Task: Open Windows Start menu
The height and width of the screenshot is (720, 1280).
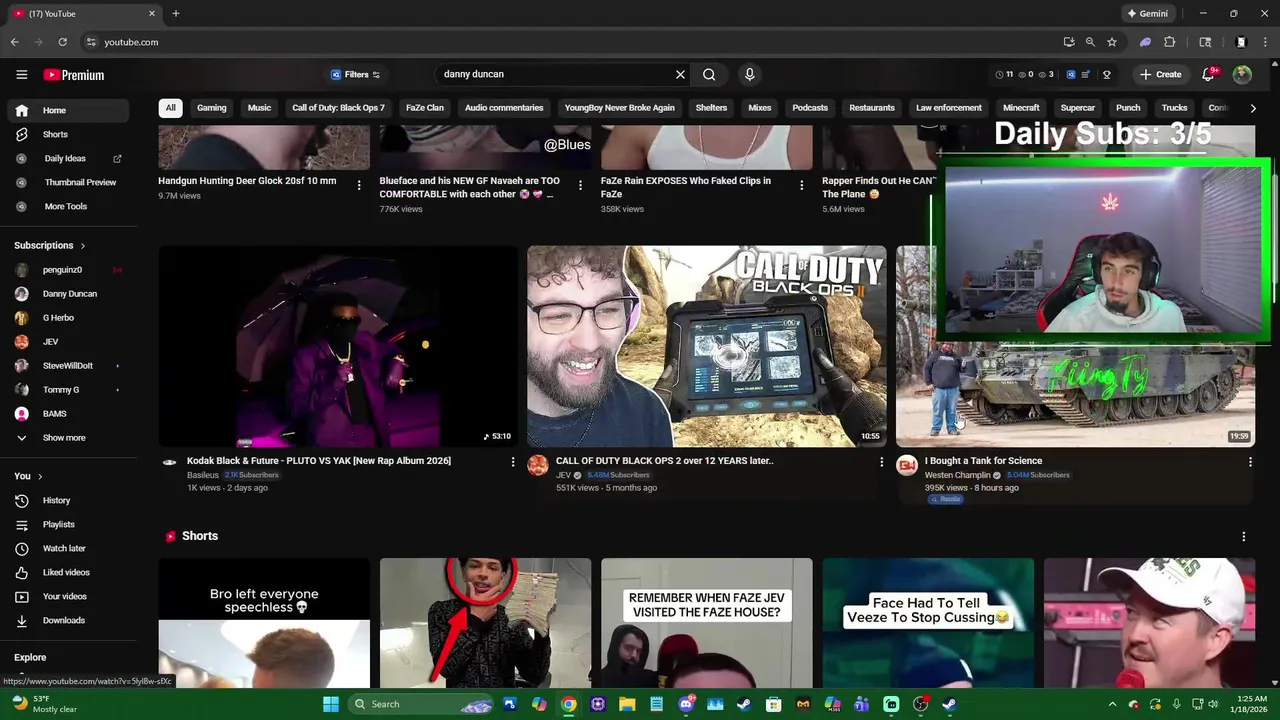Action: [x=330, y=704]
